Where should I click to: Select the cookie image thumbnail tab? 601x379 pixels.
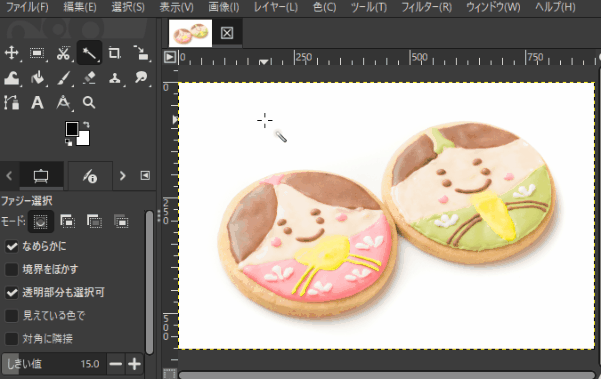(x=190, y=33)
